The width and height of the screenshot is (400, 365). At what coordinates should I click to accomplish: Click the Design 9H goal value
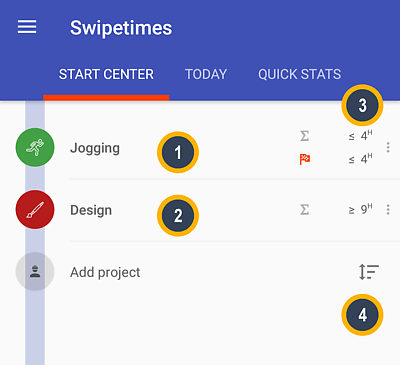pyautogui.click(x=361, y=209)
